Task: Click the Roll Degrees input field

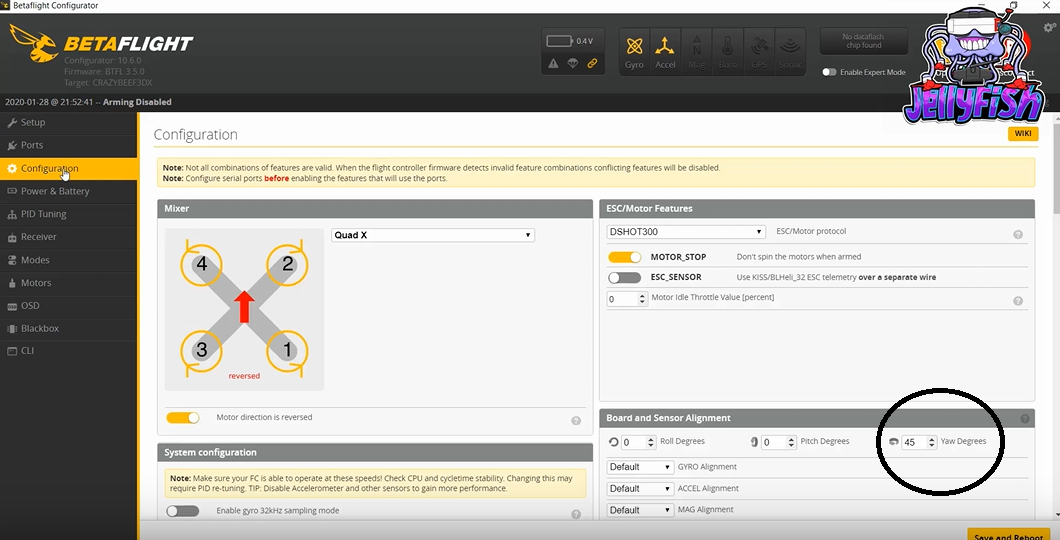Action: click(x=638, y=443)
